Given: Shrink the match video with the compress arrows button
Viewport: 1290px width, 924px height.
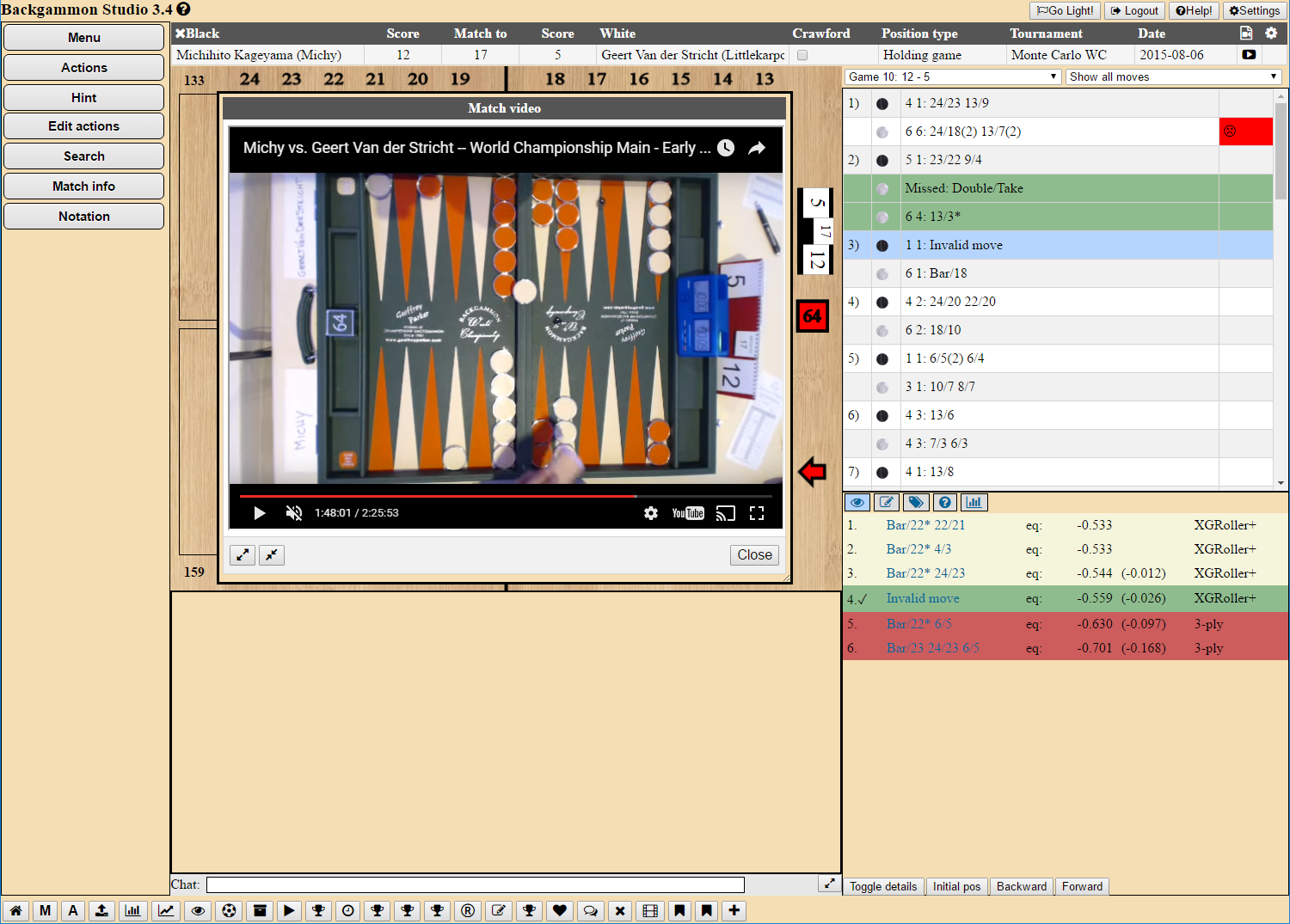Looking at the screenshot, I should coord(272,555).
